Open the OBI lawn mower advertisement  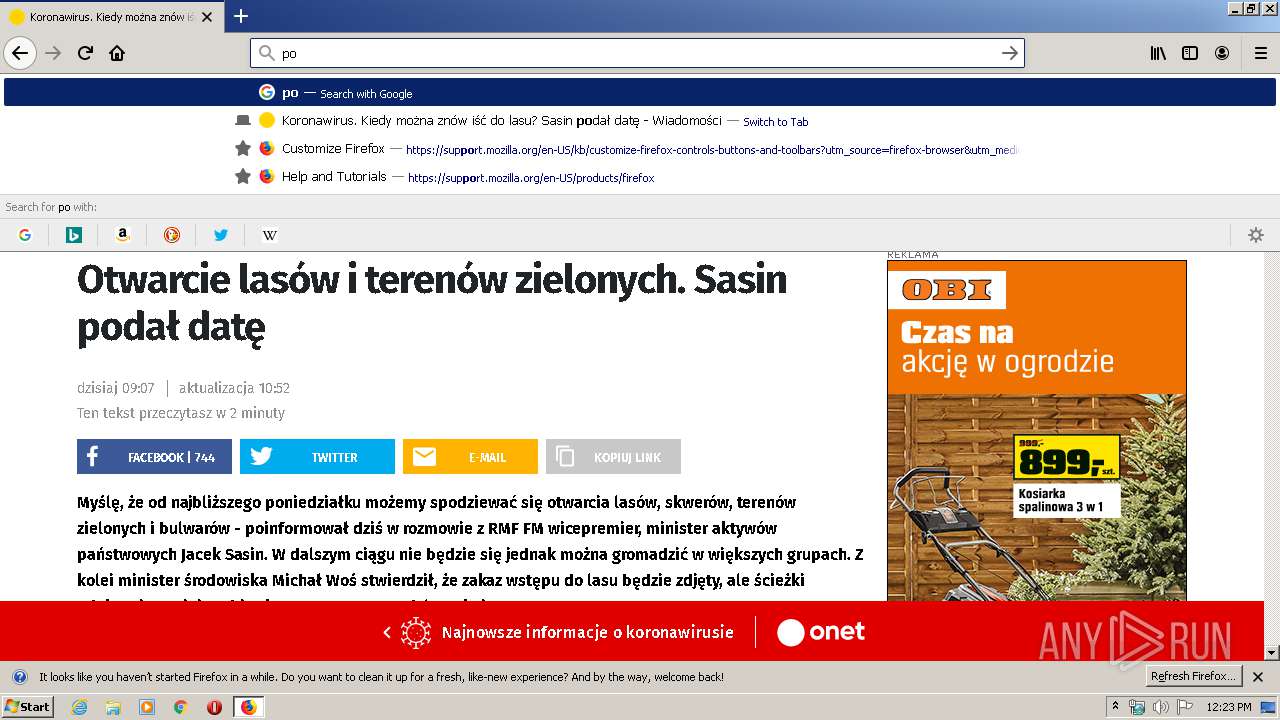1036,430
